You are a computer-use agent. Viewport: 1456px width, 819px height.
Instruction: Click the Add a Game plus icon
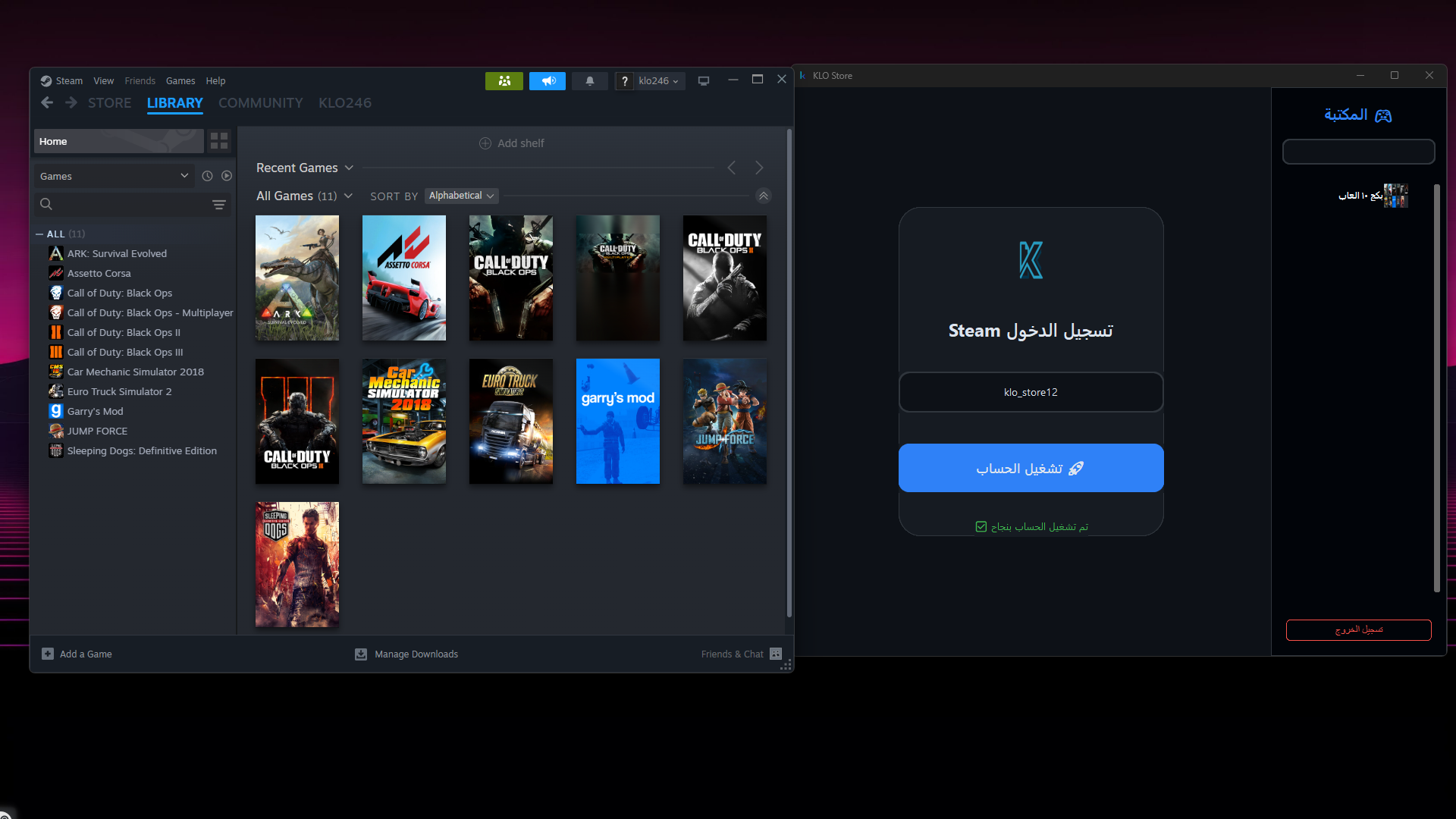click(x=48, y=654)
